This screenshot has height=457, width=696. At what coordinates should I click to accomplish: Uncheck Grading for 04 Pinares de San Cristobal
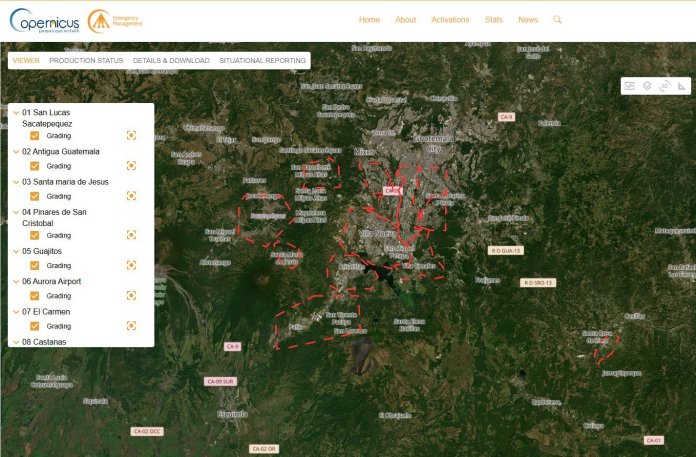35,235
